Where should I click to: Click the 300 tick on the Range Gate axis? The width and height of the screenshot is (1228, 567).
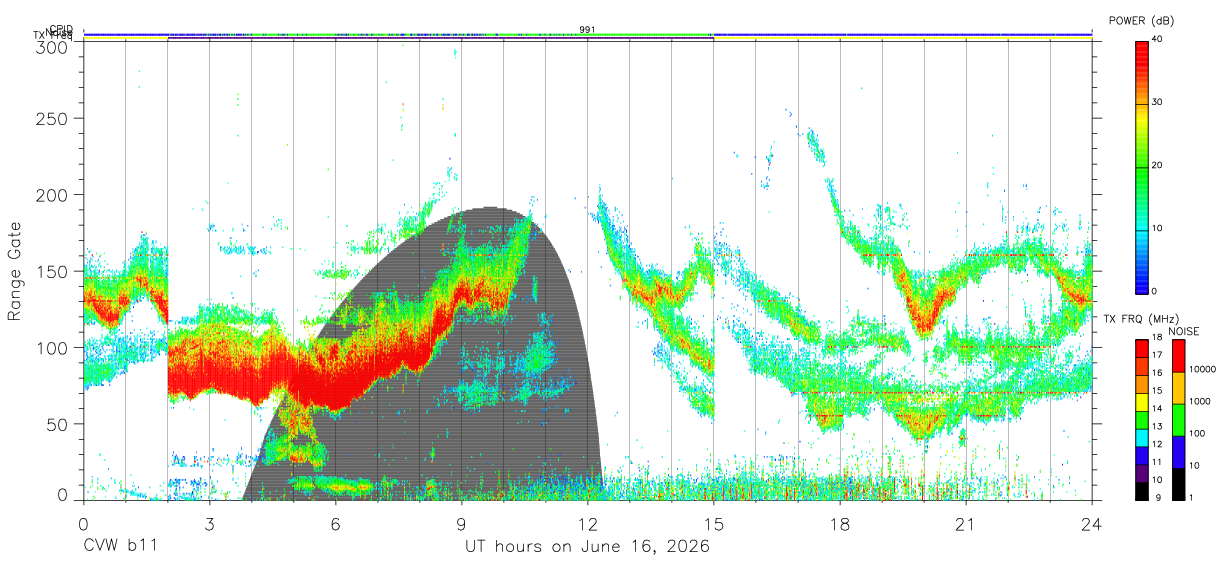click(x=54, y=46)
